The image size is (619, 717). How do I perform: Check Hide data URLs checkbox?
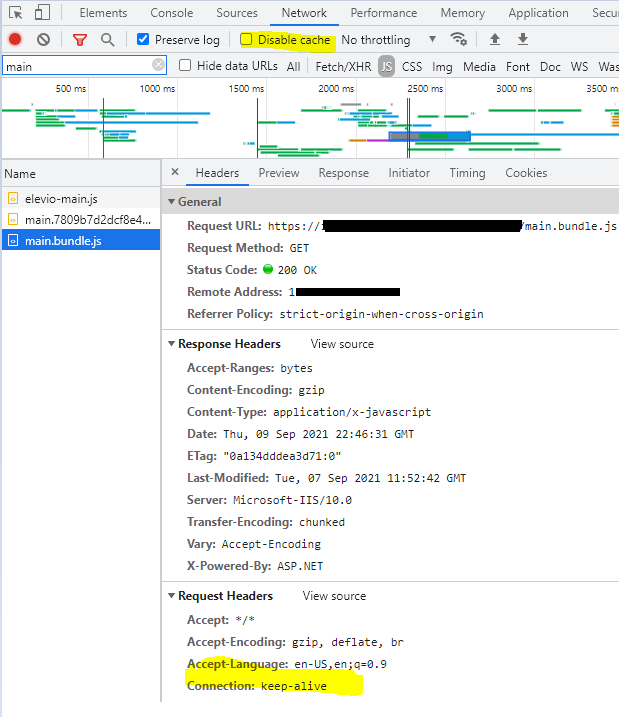click(185, 65)
